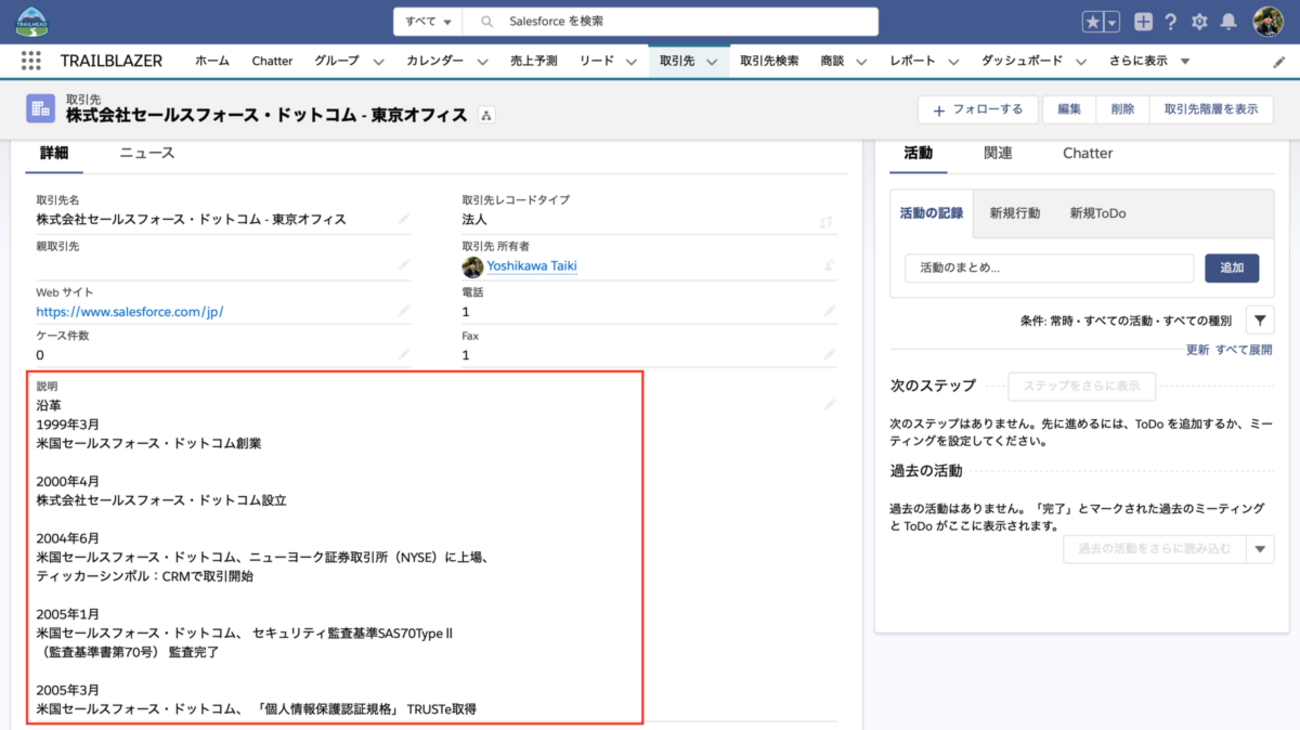Edit the Web サイト field with its pencil

coord(404,311)
